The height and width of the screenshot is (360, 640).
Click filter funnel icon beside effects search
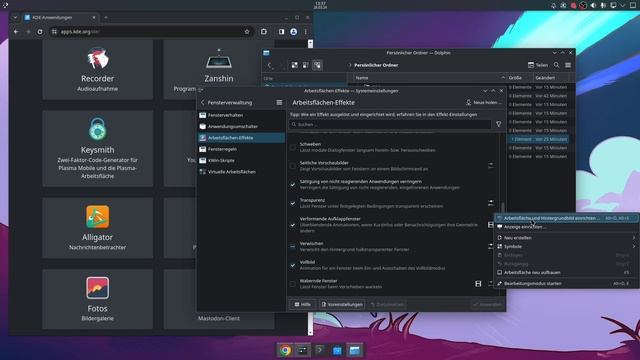[498, 124]
